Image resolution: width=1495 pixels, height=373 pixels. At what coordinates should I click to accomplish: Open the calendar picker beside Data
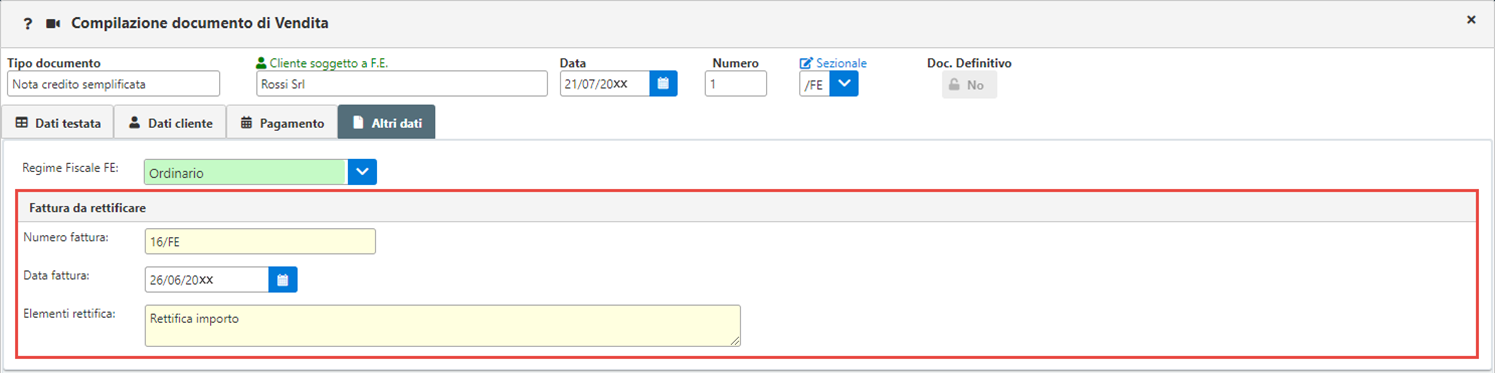pyautogui.click(x=663, y=84)
